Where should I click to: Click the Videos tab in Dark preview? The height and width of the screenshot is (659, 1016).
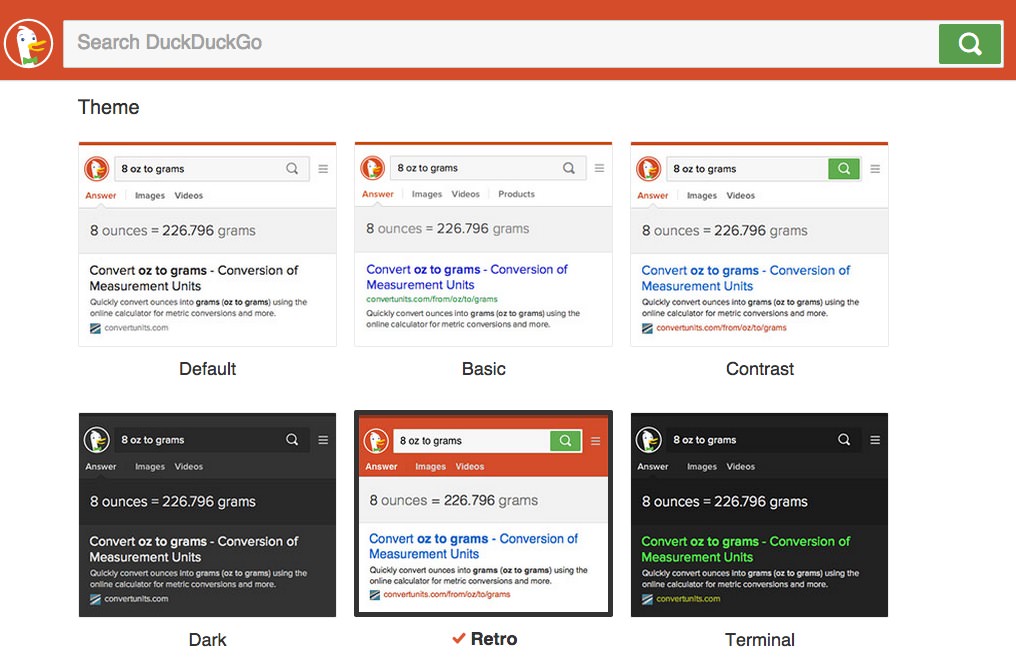point(189,466)
